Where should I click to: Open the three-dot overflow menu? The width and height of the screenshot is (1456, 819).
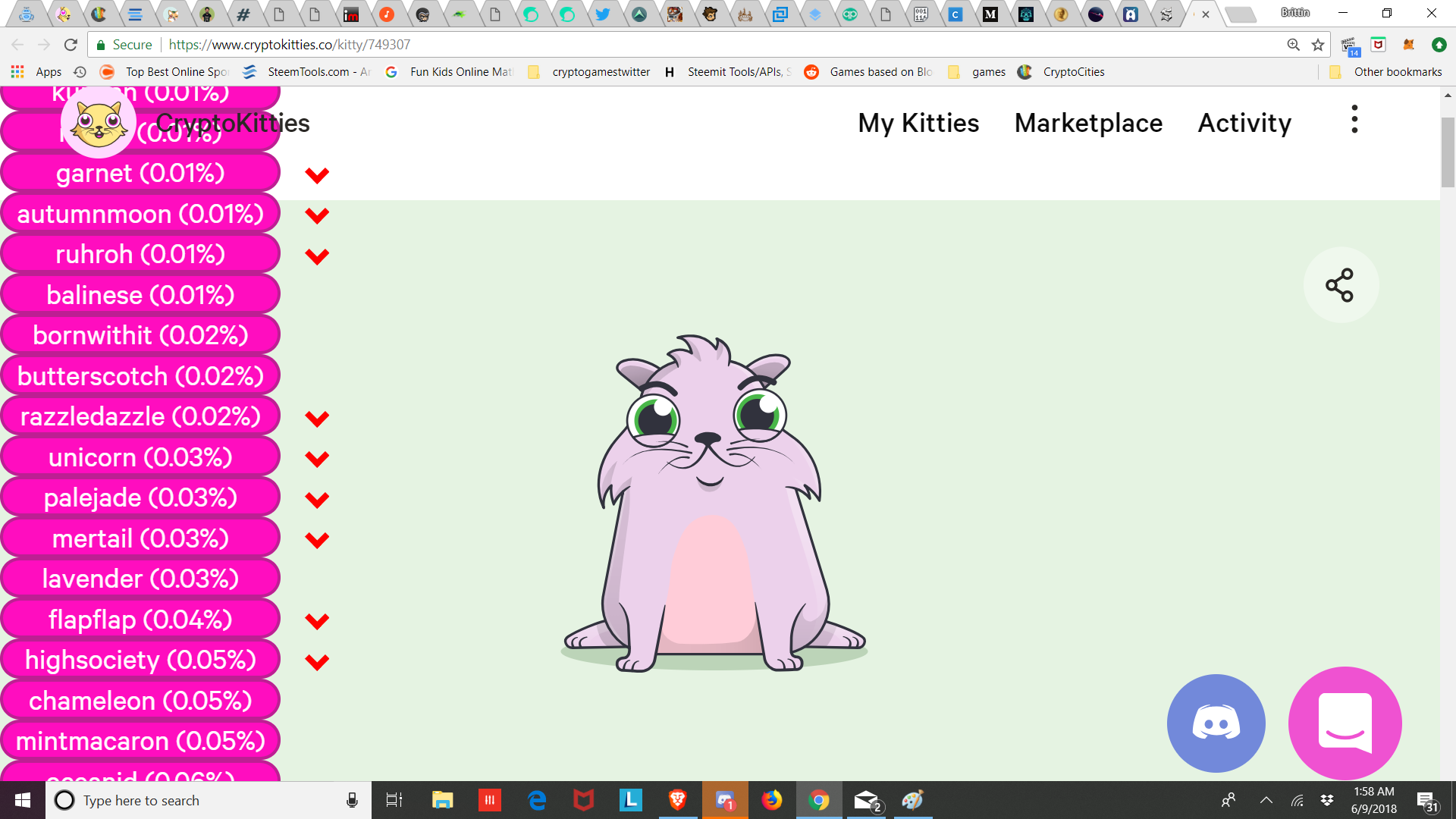click(1354, 120)
